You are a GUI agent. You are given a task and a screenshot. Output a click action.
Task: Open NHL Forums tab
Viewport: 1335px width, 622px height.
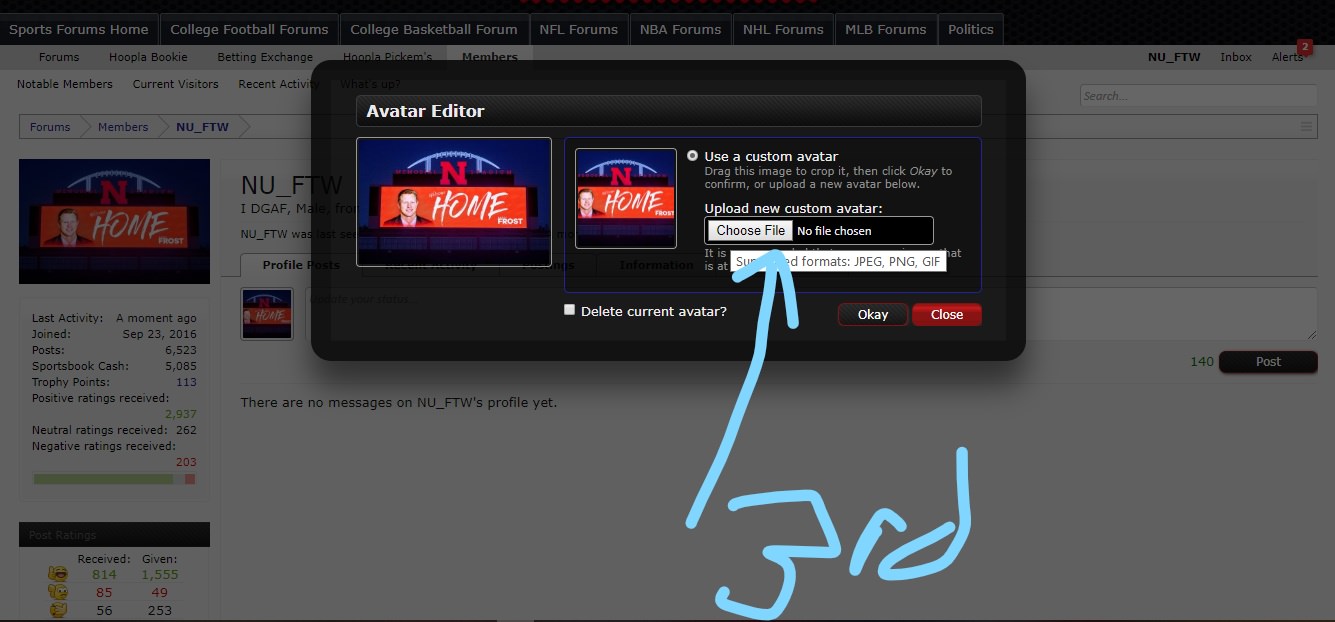click(783, 29)
